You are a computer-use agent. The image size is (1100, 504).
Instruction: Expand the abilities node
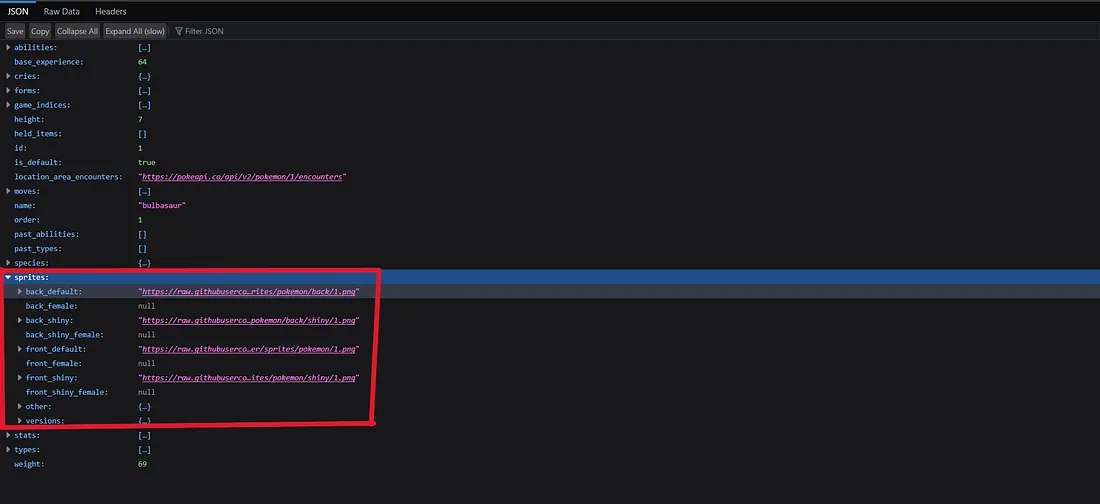pos(8,47)
